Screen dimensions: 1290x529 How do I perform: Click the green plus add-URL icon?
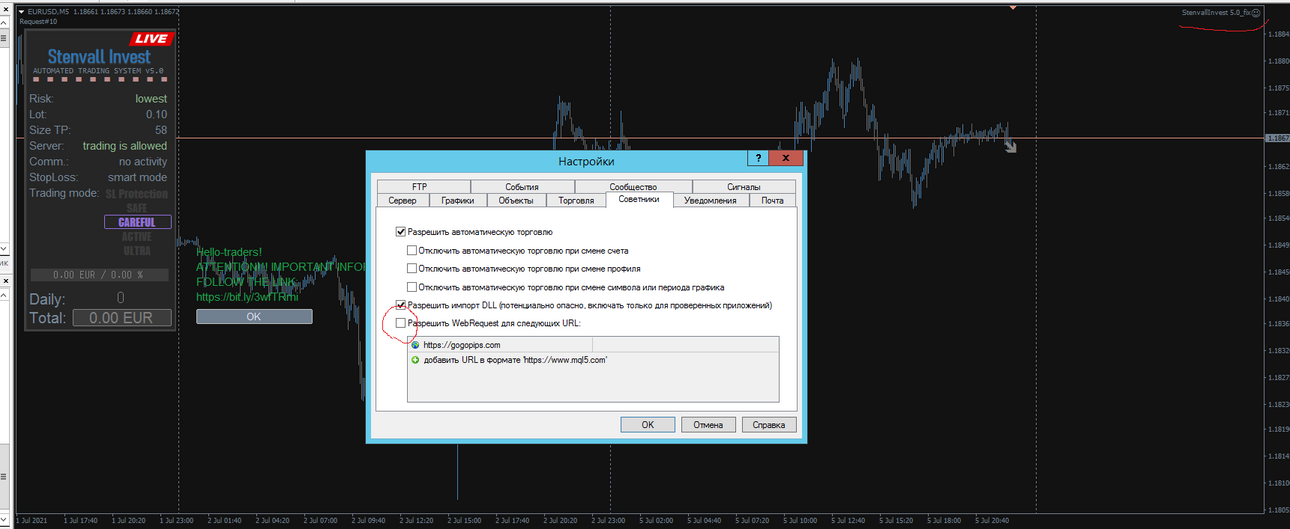click(415, 359)
